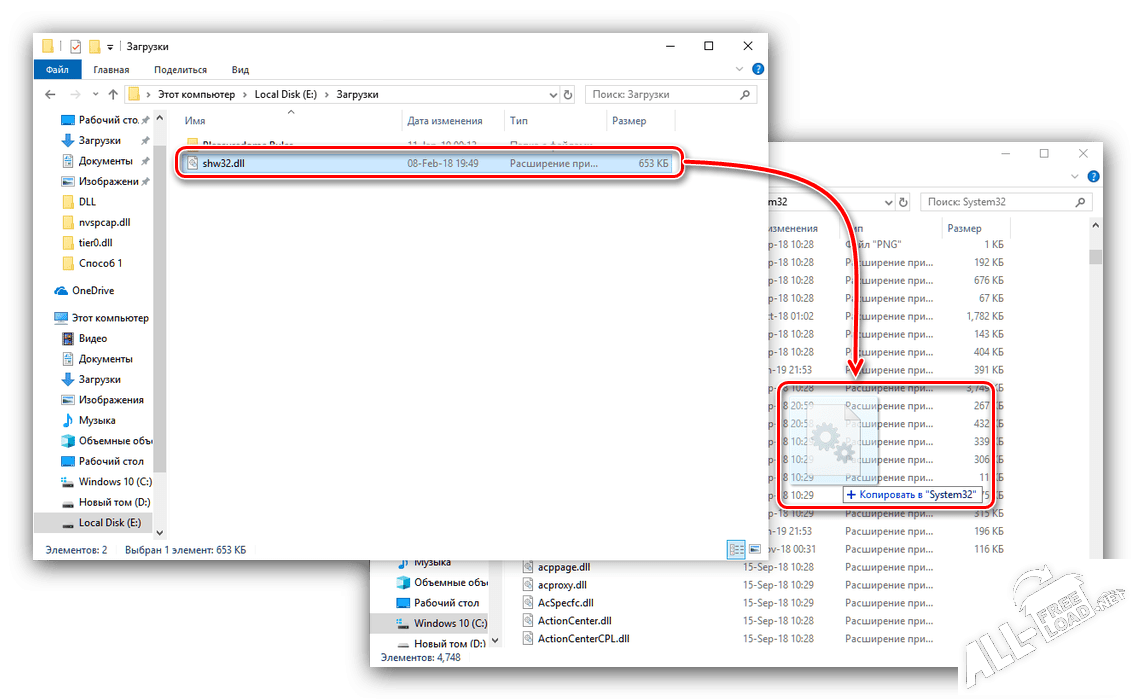Switch to the Вид ribbon tab
1136x700 pixels.
click(x=240, y=70)
